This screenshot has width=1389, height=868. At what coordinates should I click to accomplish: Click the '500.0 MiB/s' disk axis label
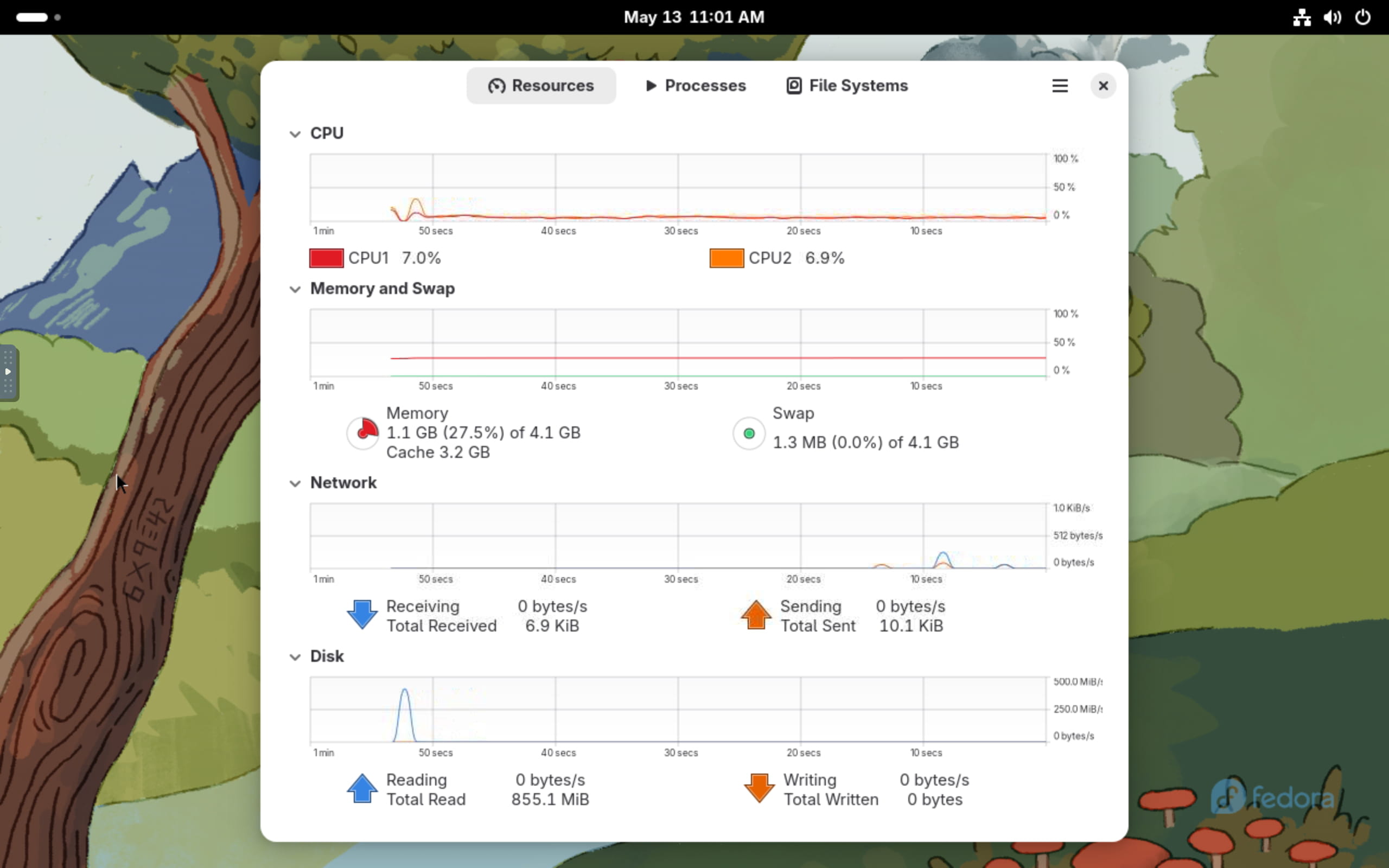1078,681
